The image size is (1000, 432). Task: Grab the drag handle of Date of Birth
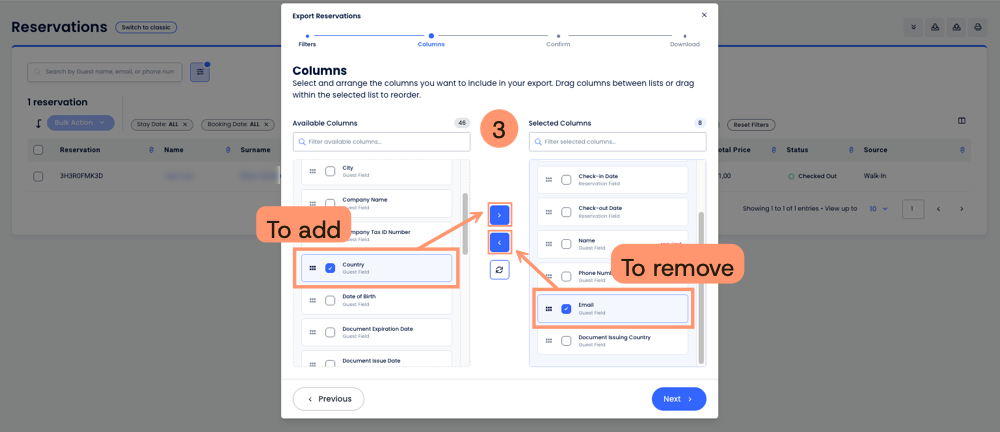click(x=312, y=300)
